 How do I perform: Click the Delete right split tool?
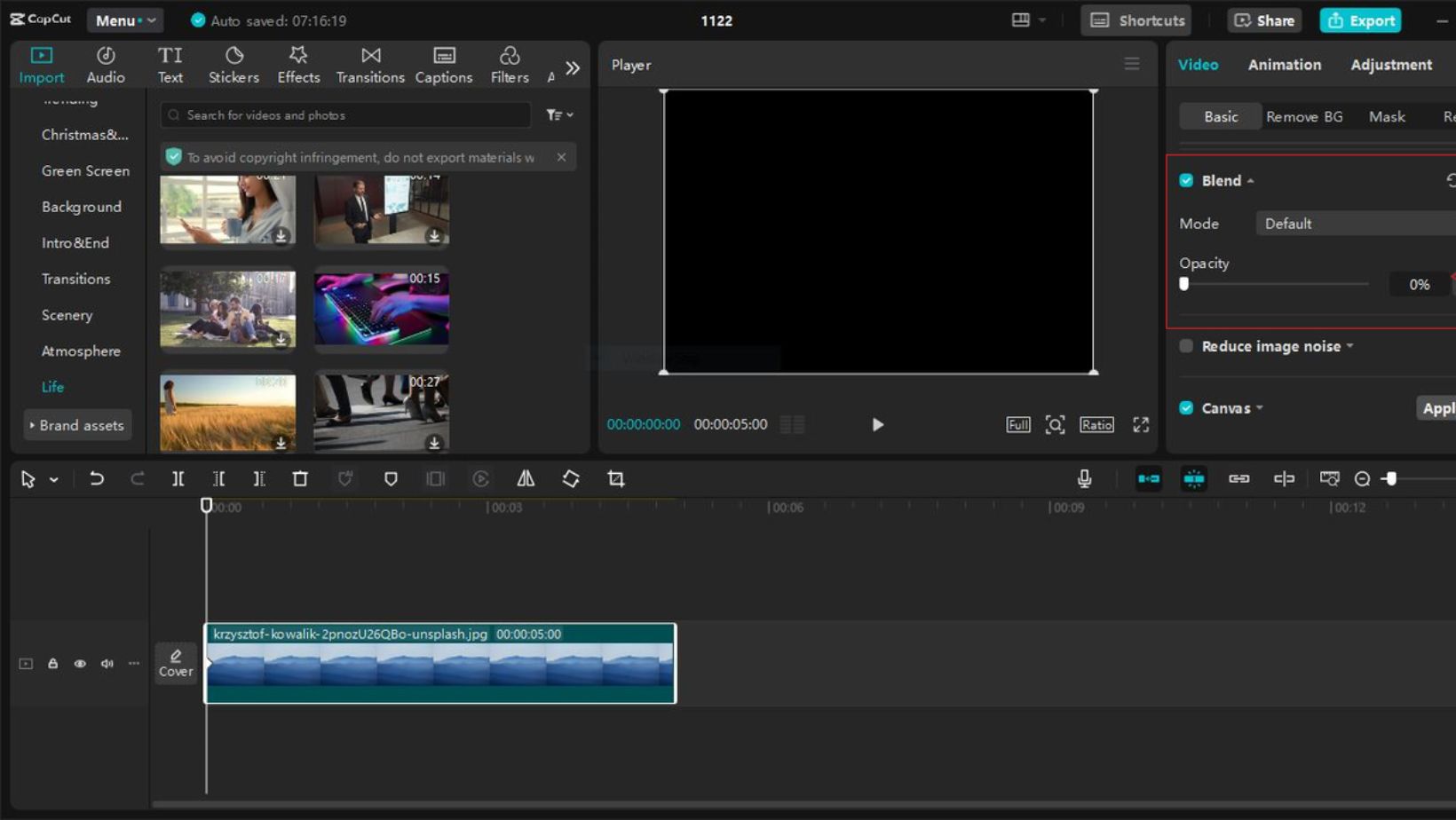click(x=259, y=479)
